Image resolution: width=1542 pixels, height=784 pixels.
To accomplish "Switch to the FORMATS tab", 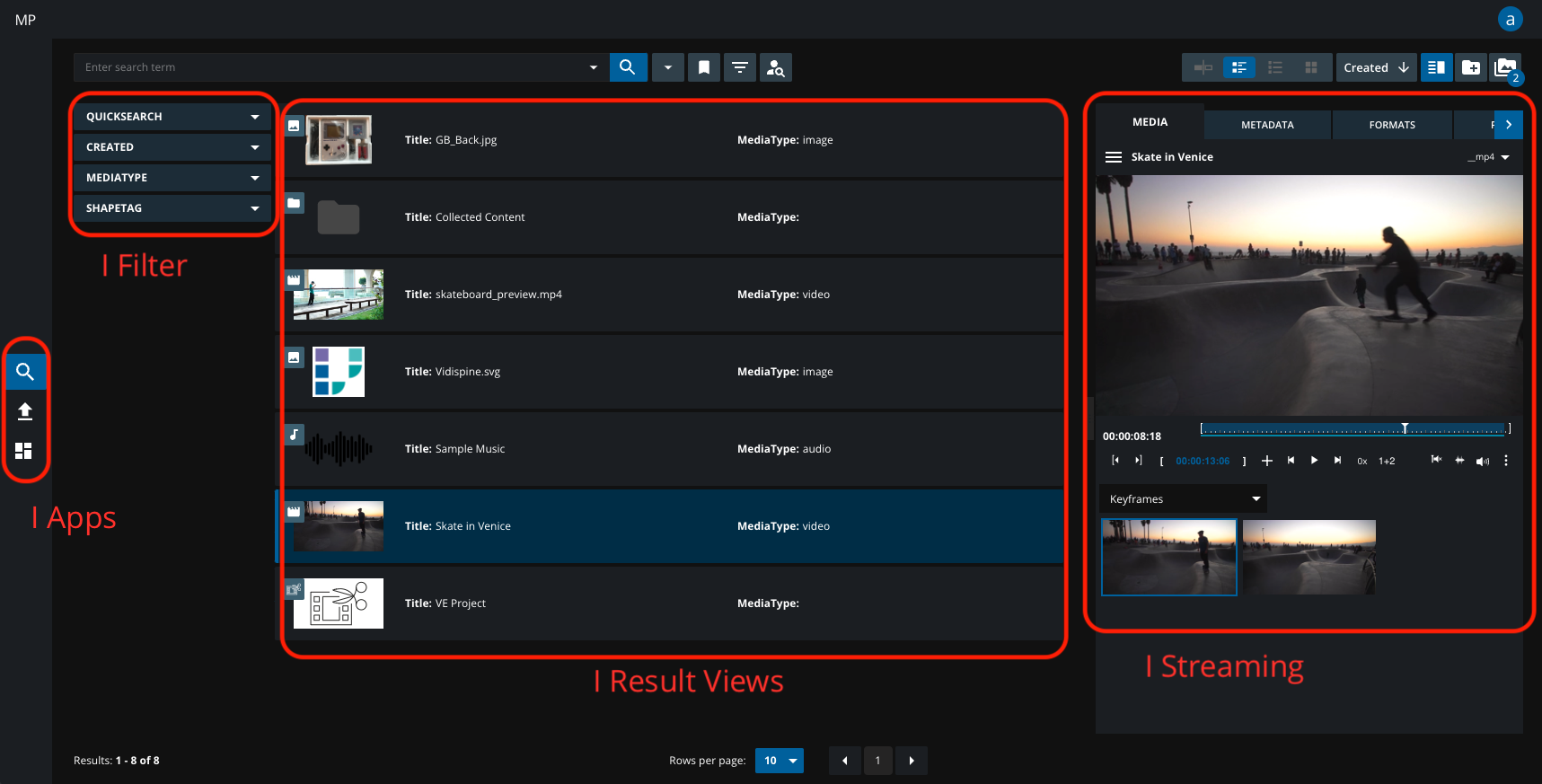I will 1392,125.
